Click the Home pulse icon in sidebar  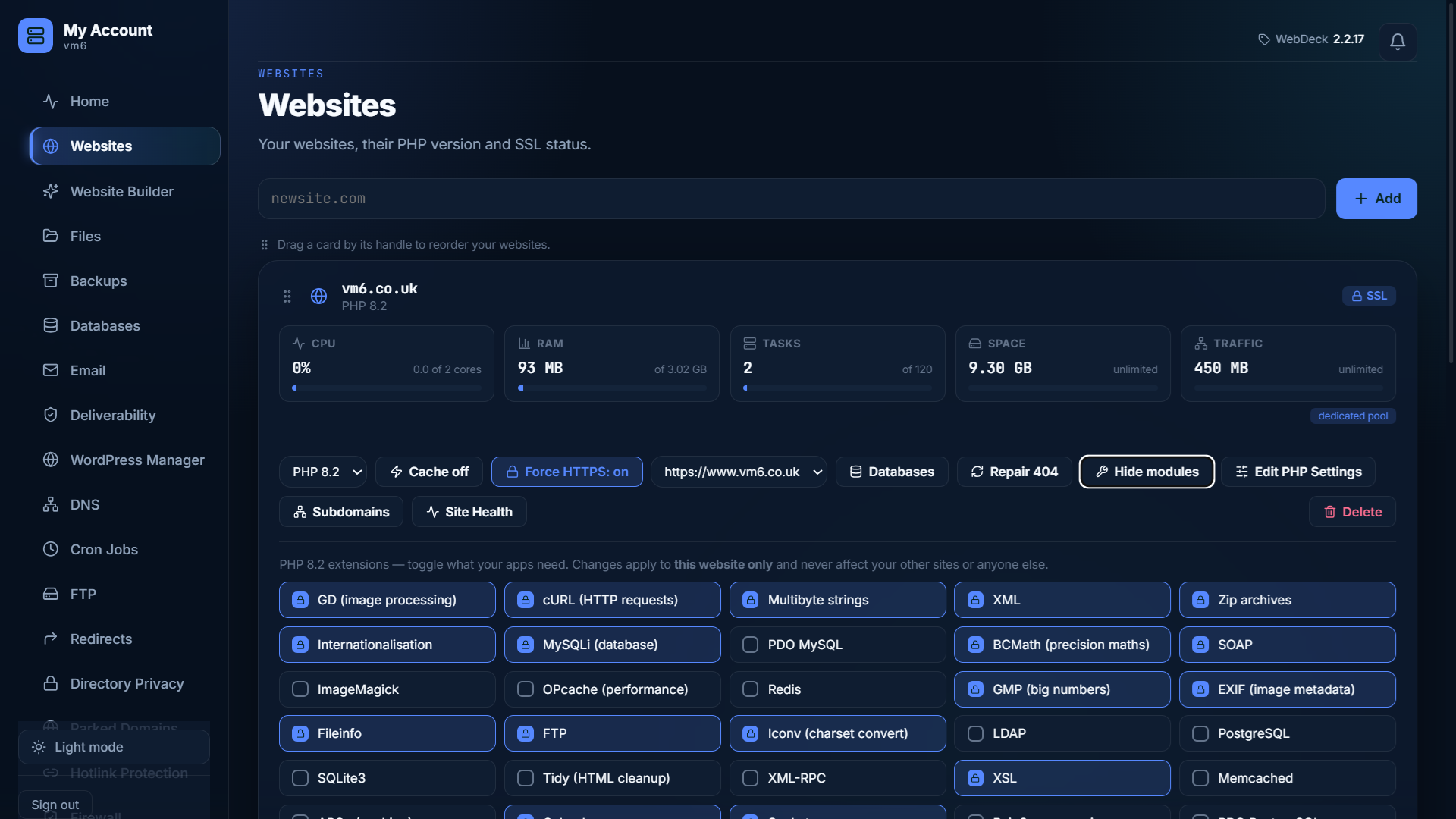[x=51, y=102]
